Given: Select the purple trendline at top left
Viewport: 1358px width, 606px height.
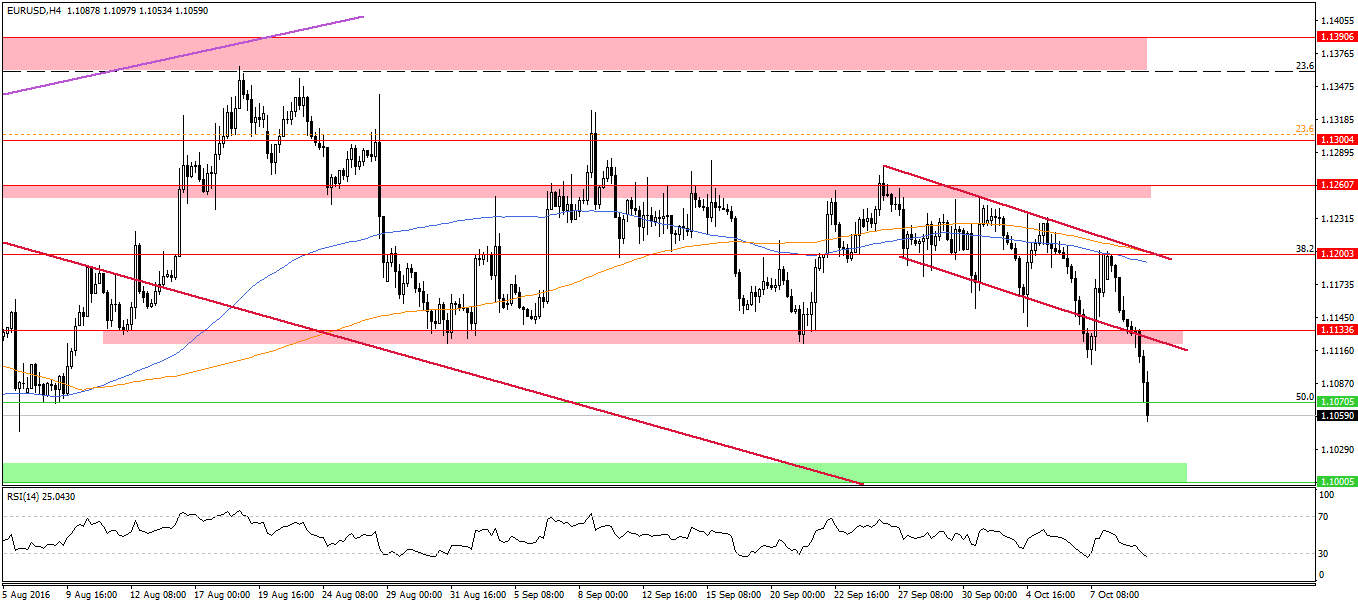Looking at the screenshot, I should coord(180,55).
